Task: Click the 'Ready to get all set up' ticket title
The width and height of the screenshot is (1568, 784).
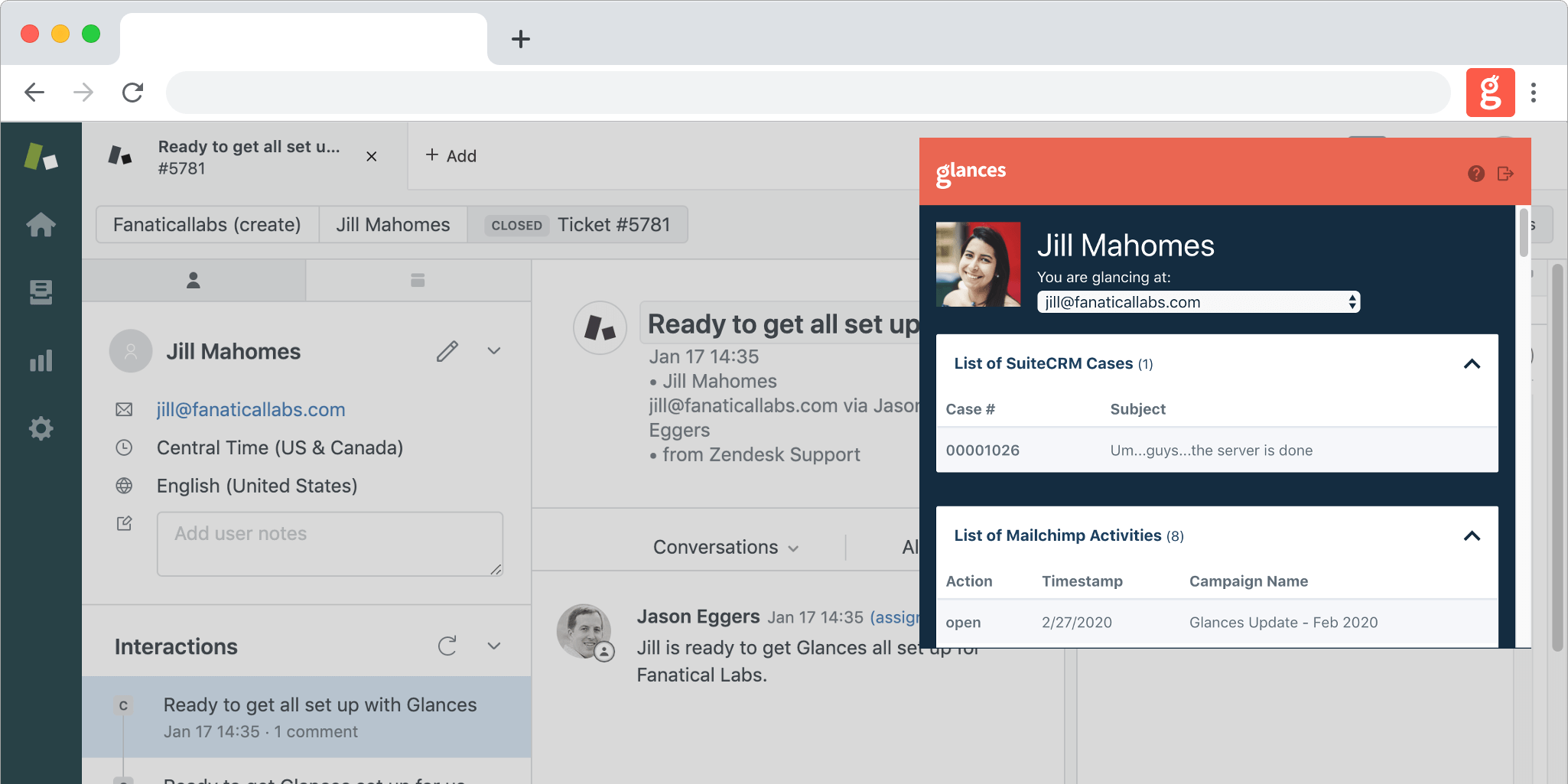Action: point(783,324)
